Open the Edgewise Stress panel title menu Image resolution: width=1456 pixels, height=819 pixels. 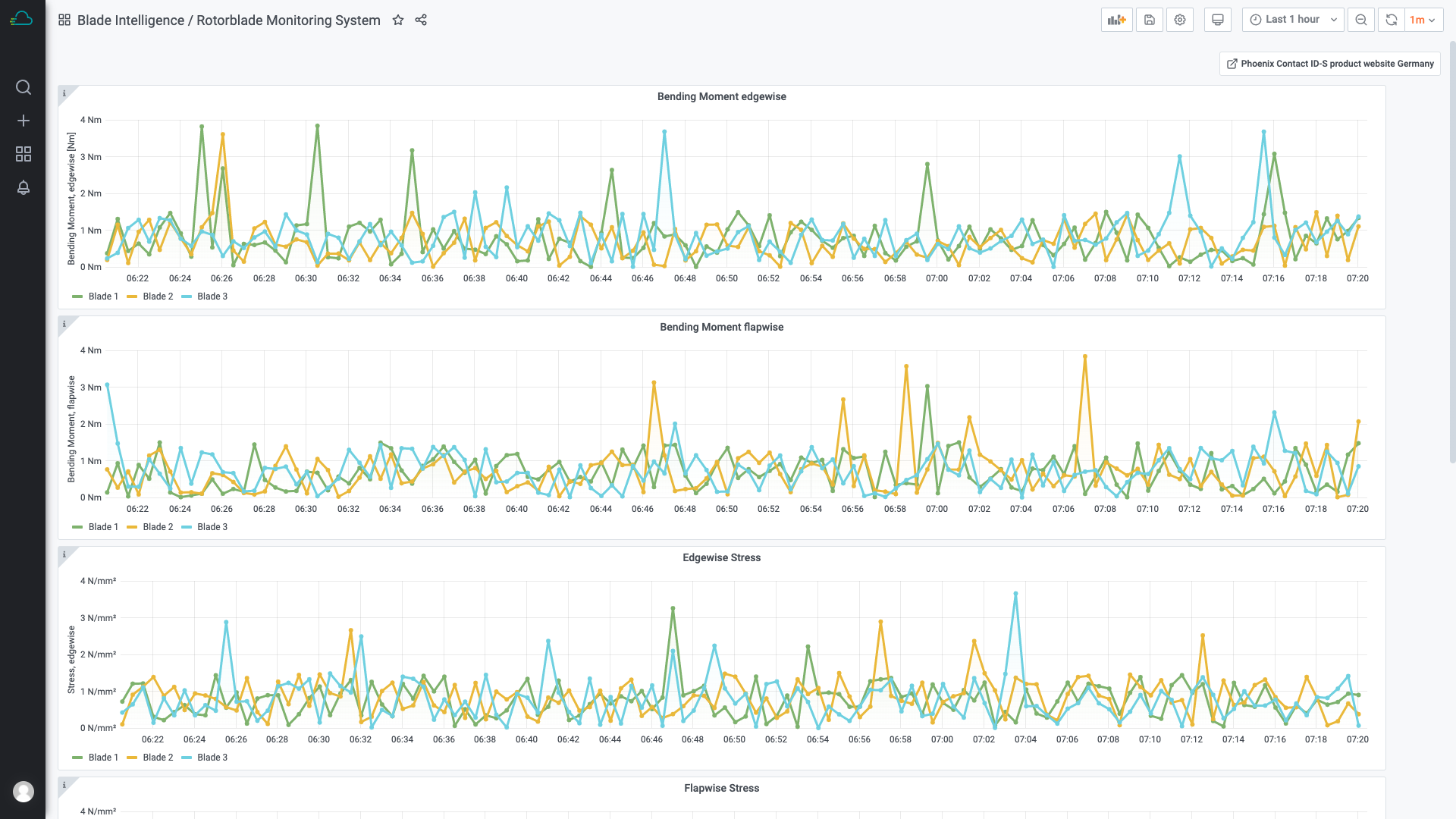[x=720, y=557]
